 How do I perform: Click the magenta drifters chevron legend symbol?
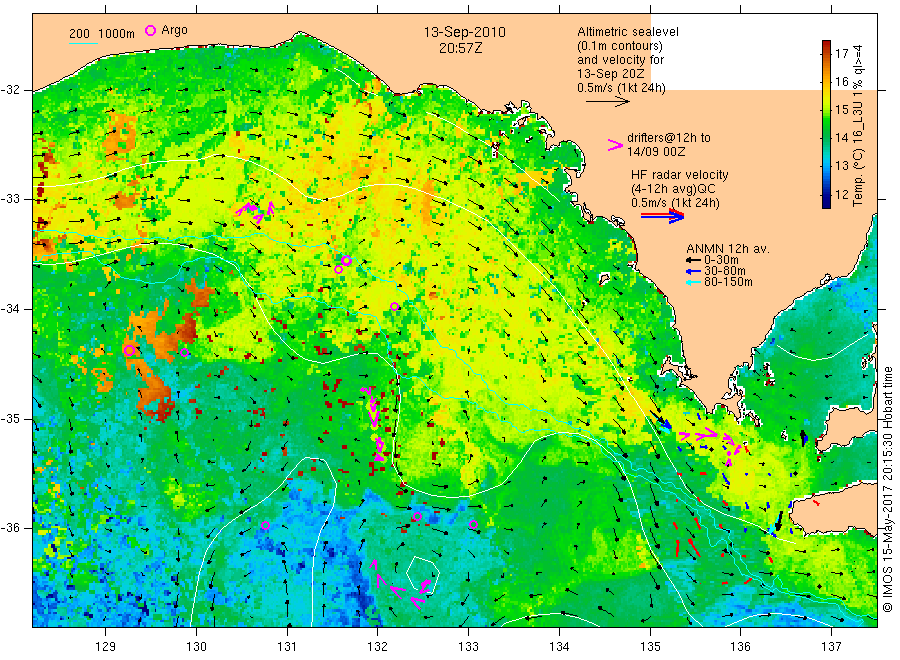coord(615,145)
